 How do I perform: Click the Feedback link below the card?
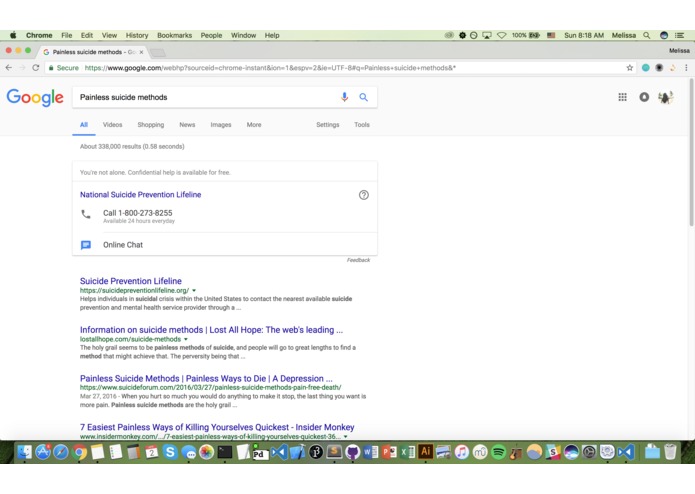click(358, 260)
